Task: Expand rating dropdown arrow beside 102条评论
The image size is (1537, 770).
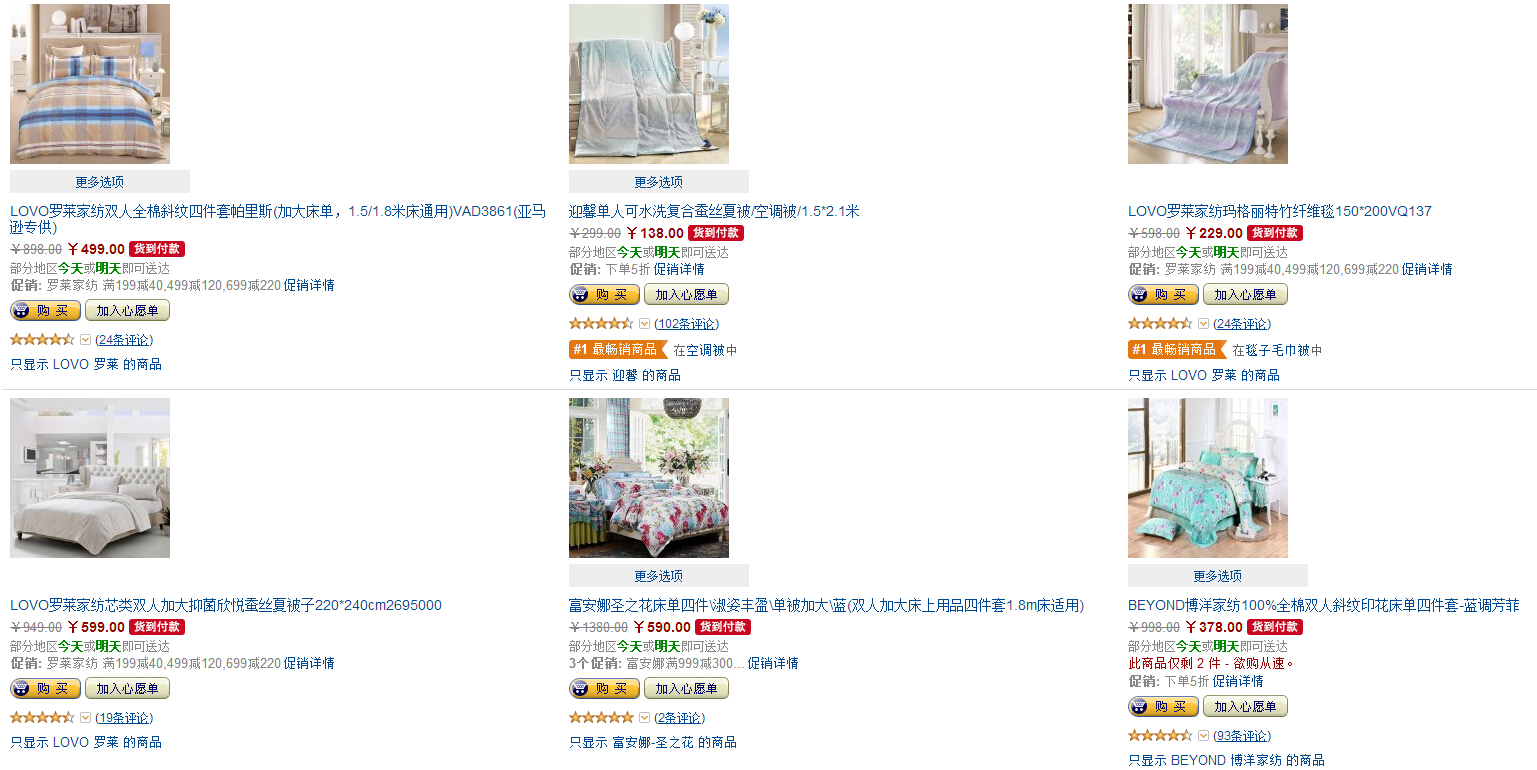Action: (644, 323)
